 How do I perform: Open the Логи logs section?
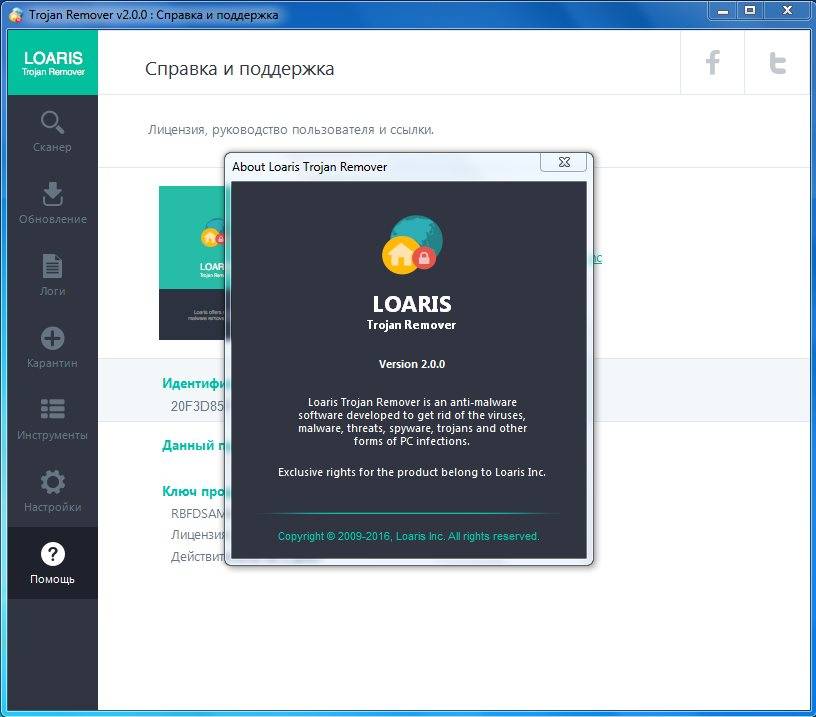(x=52, y=275)
